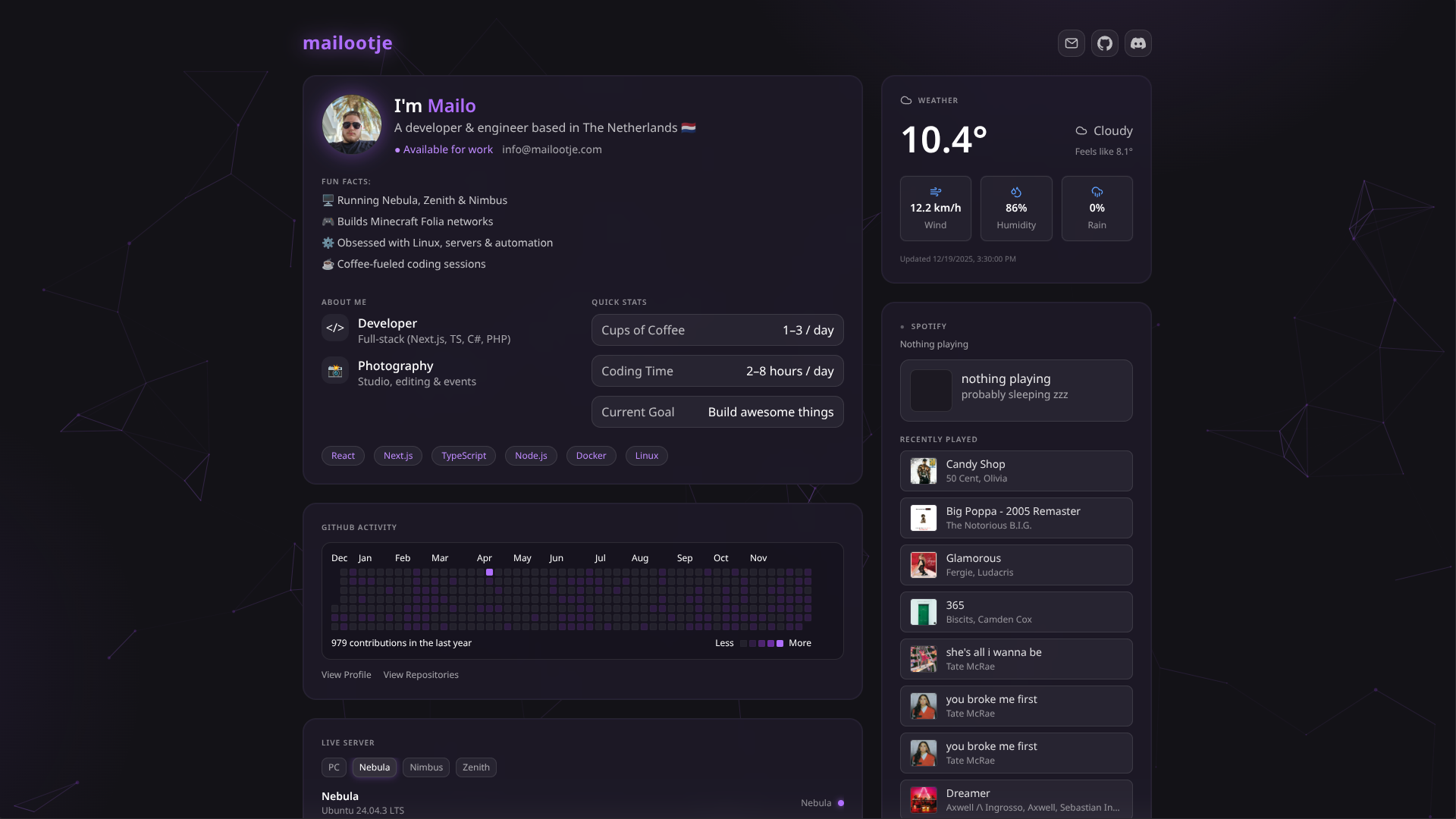The image size is (1456, 819).
Task: Open the View Repositories link
Action: 421,675
